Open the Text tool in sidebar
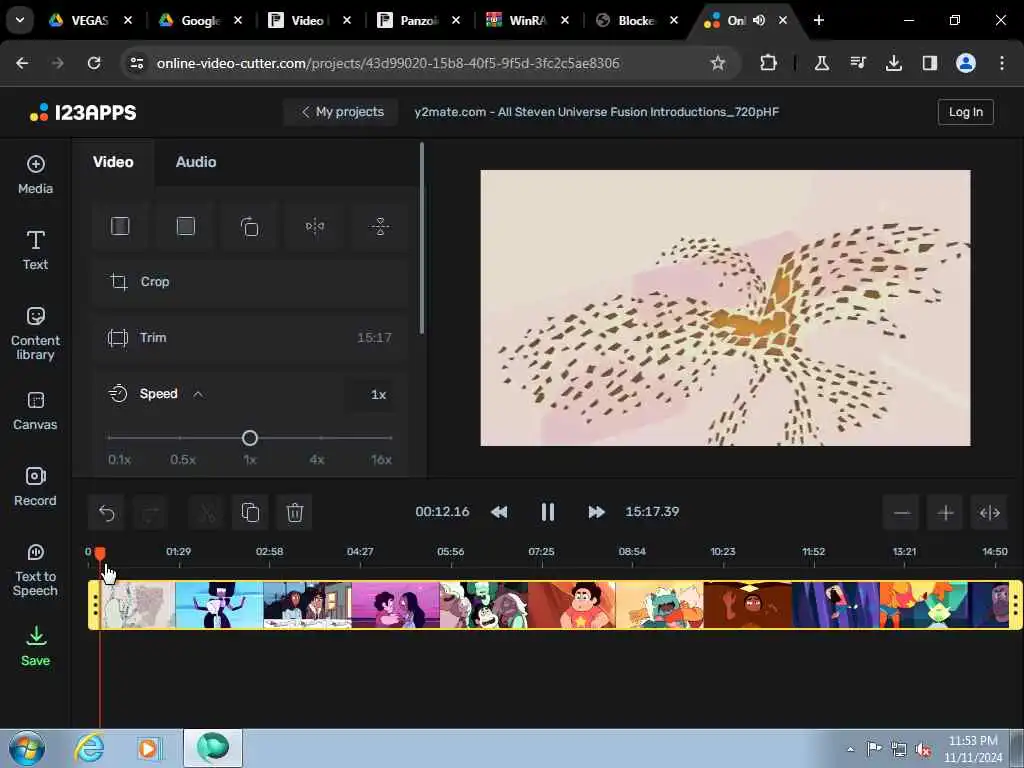Viewport: 1024px width, 768px height. click(35, 250)
